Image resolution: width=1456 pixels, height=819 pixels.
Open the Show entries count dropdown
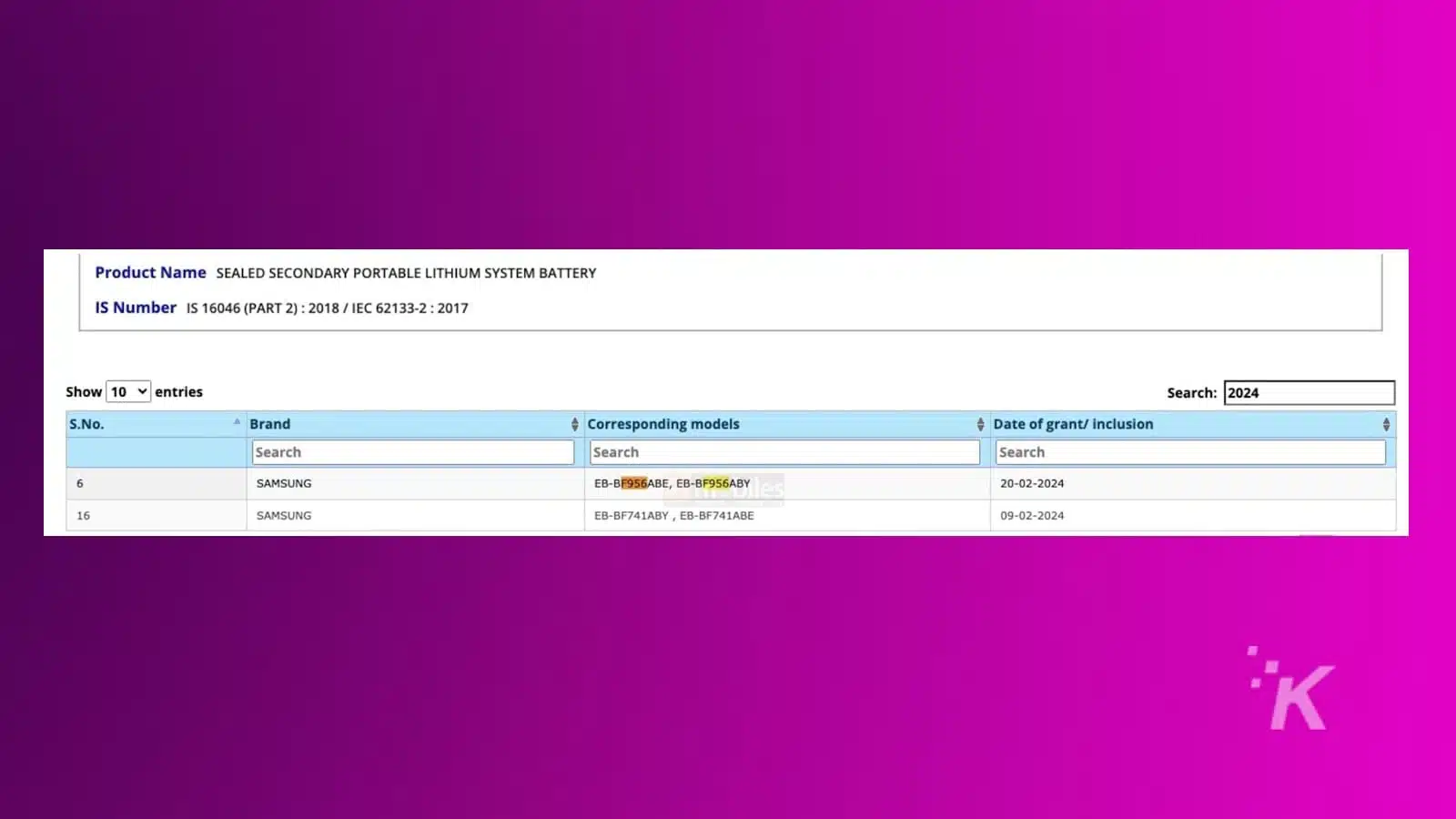[128, 392]
